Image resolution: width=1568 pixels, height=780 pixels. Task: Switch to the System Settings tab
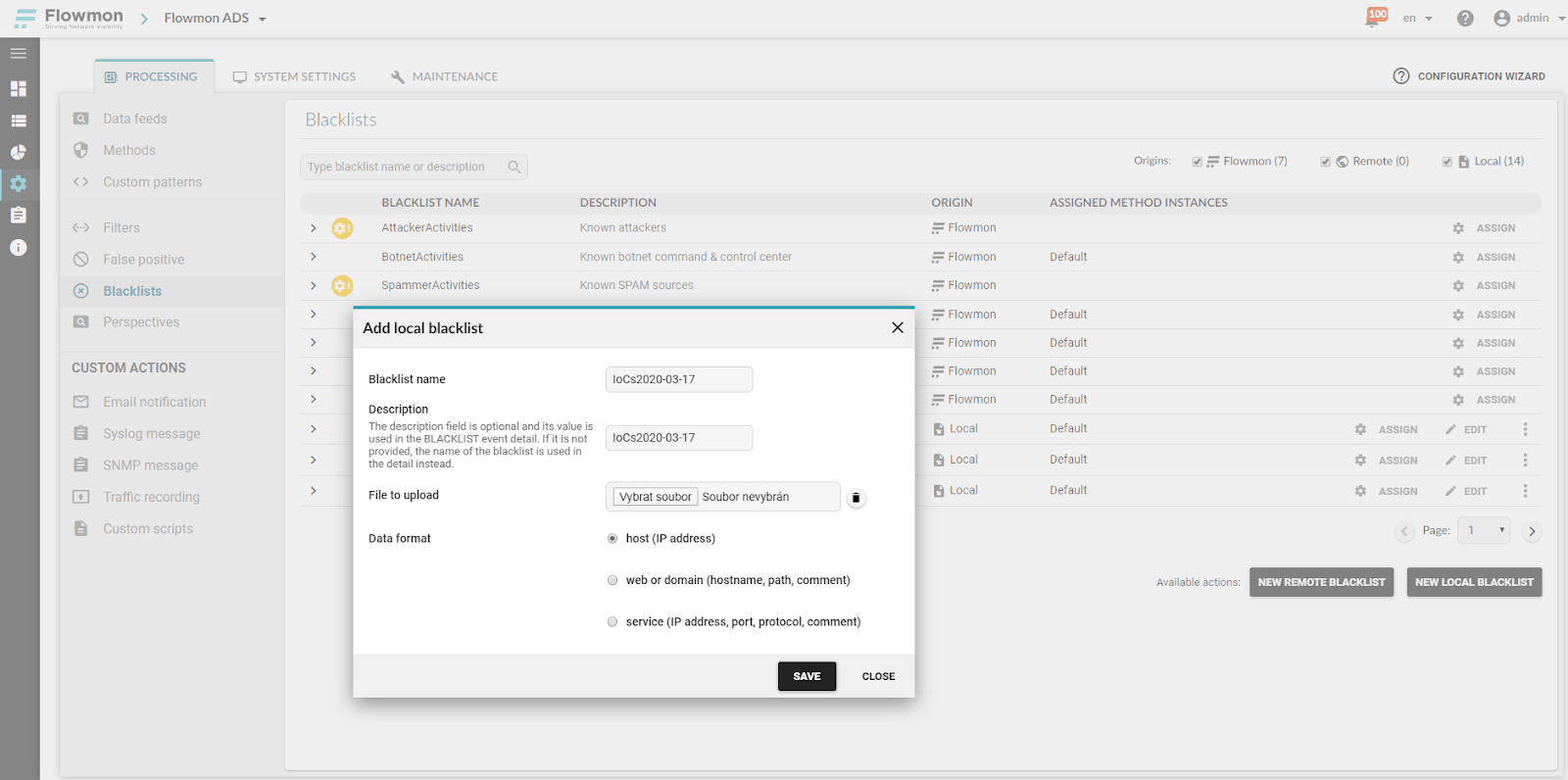click(x=294, y=76)
